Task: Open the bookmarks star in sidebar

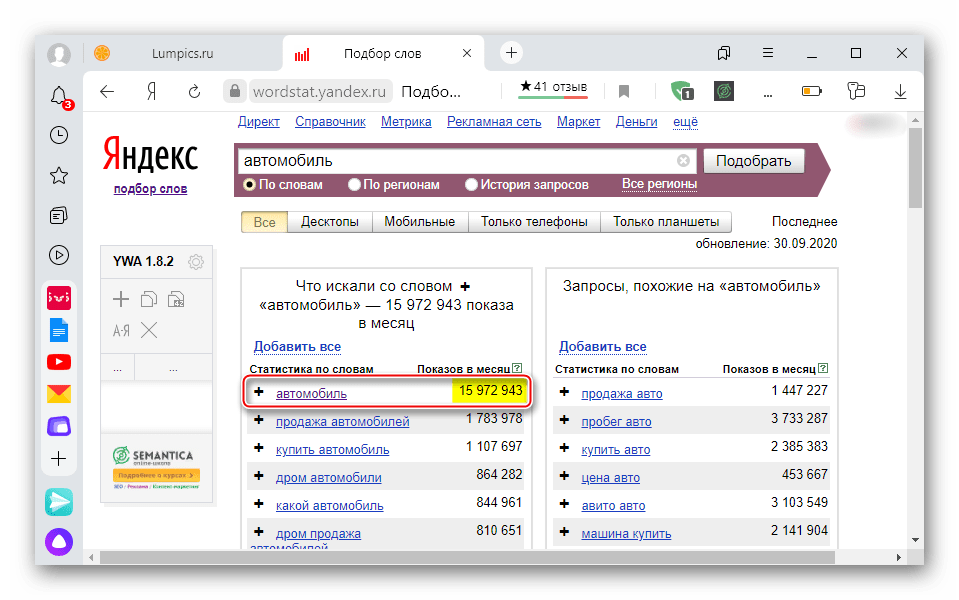Action: (x=59, y=176)
